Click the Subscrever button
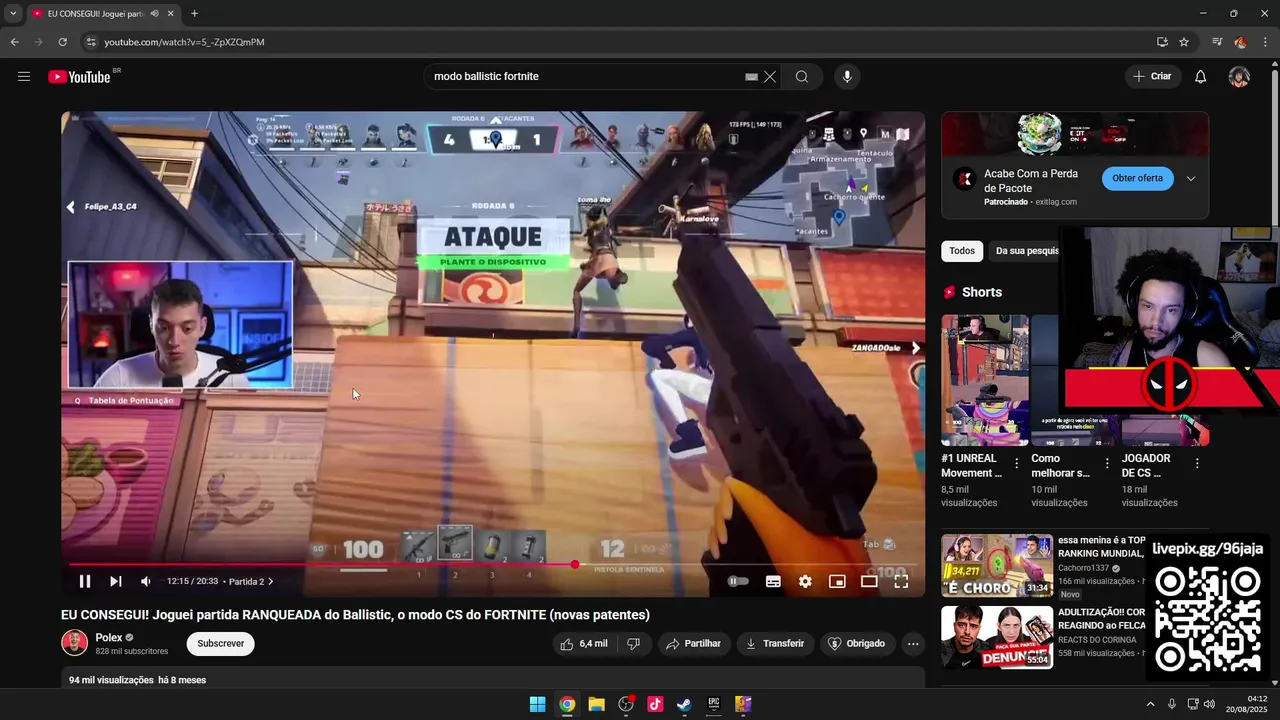 click(x=220, y=644)
